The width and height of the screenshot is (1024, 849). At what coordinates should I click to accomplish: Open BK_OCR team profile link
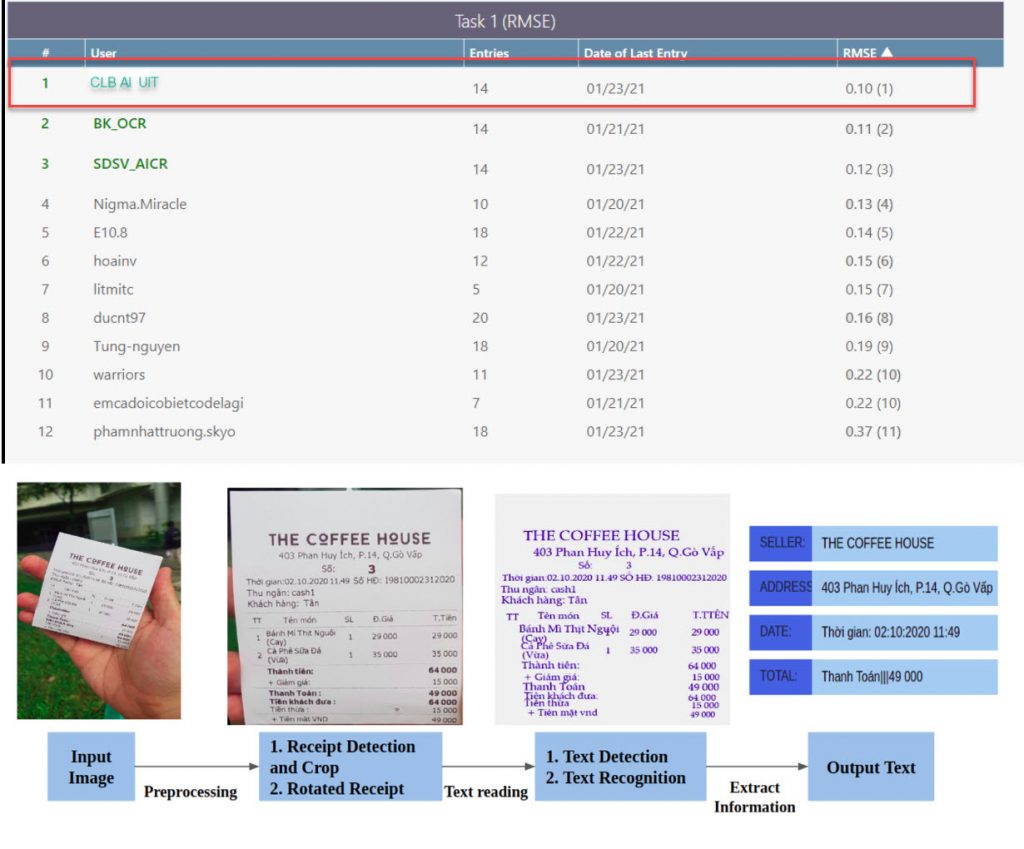pyautogui.click(x=120, y=124)
